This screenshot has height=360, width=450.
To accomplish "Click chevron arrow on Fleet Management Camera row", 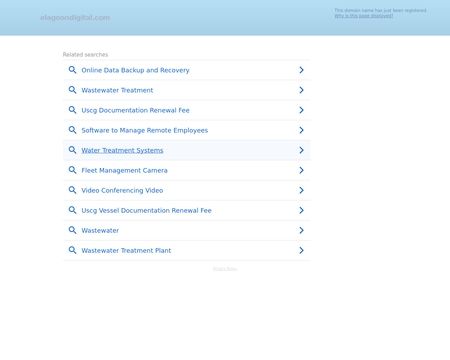I will click(301, 170).
